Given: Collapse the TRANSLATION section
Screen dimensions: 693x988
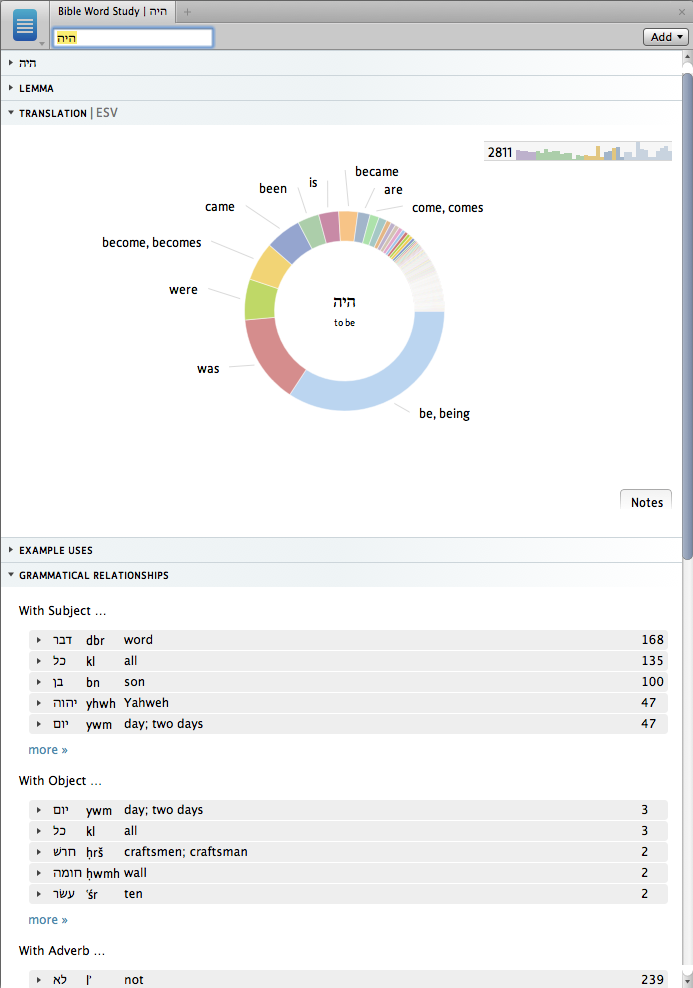Looking at the screenshot, I should (11, 113).
